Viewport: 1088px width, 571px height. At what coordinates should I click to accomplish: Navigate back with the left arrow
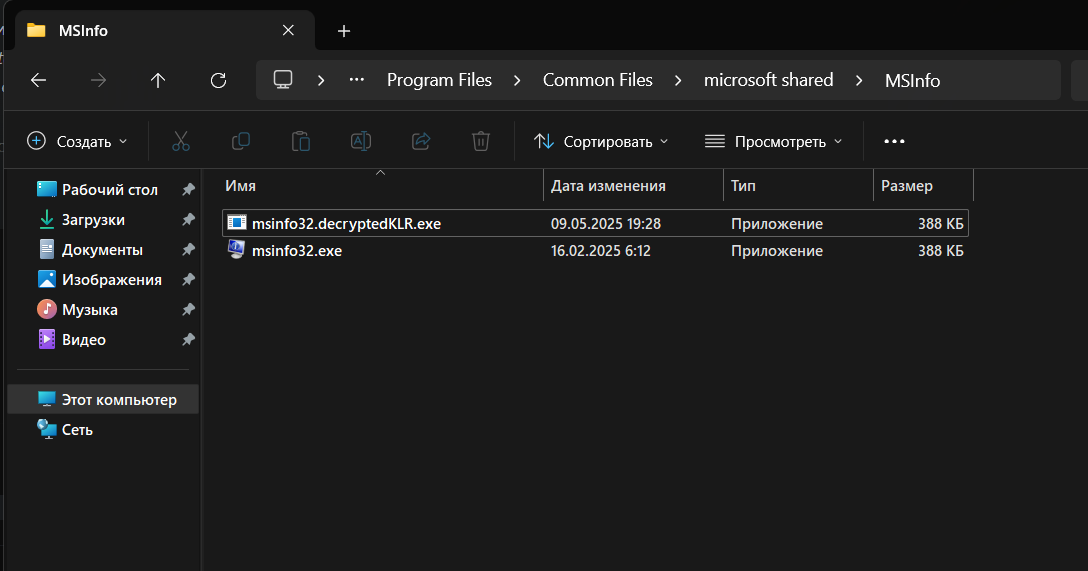39,80
